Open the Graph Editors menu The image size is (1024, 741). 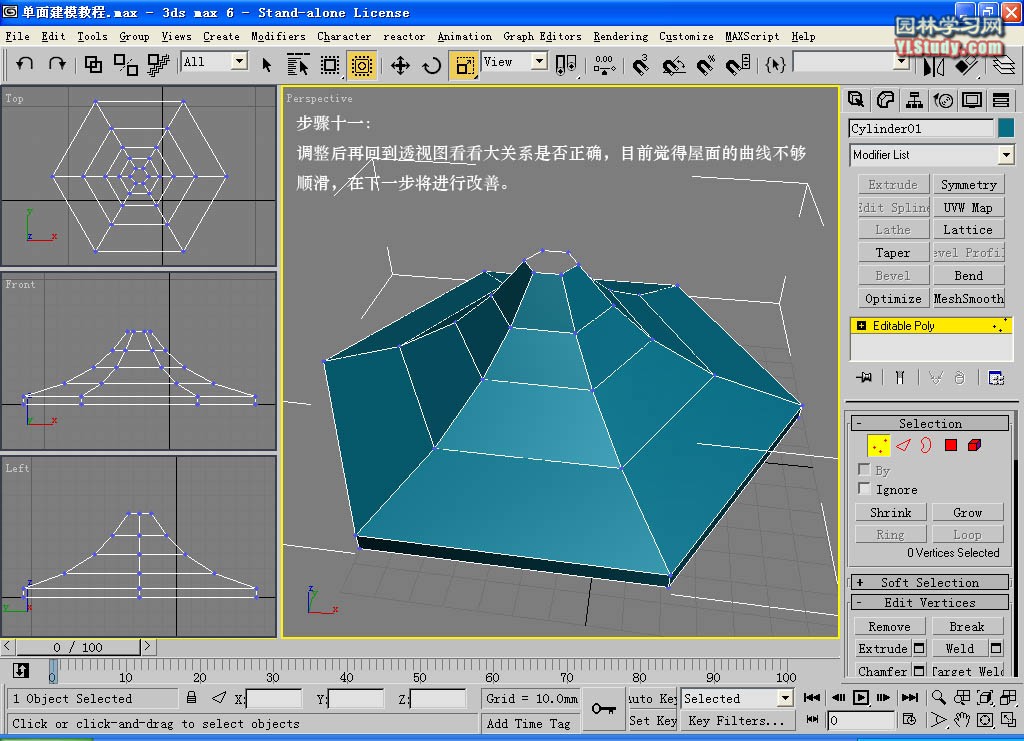tap(542, 37)
